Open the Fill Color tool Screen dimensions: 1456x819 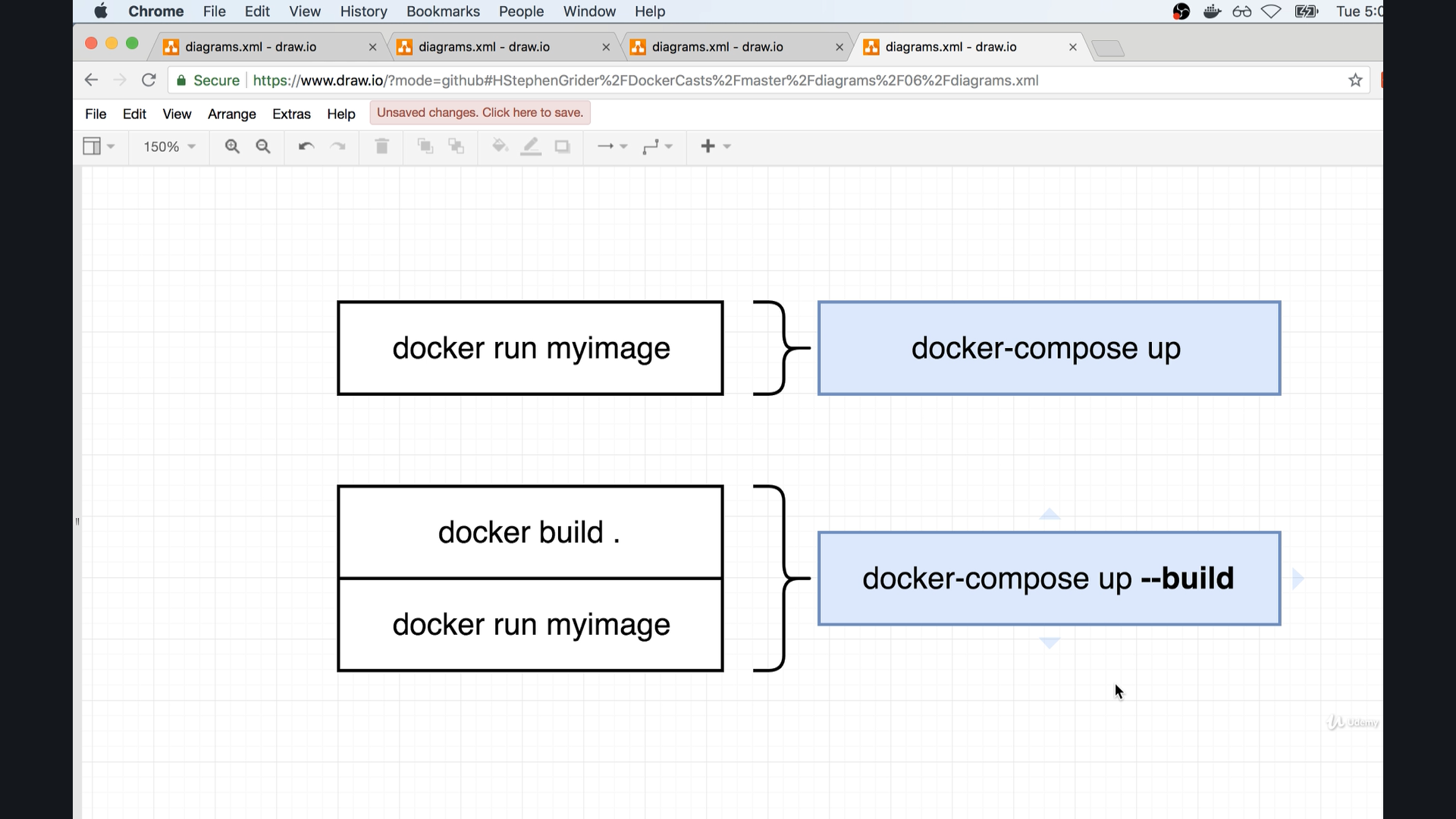coord(499,146)
